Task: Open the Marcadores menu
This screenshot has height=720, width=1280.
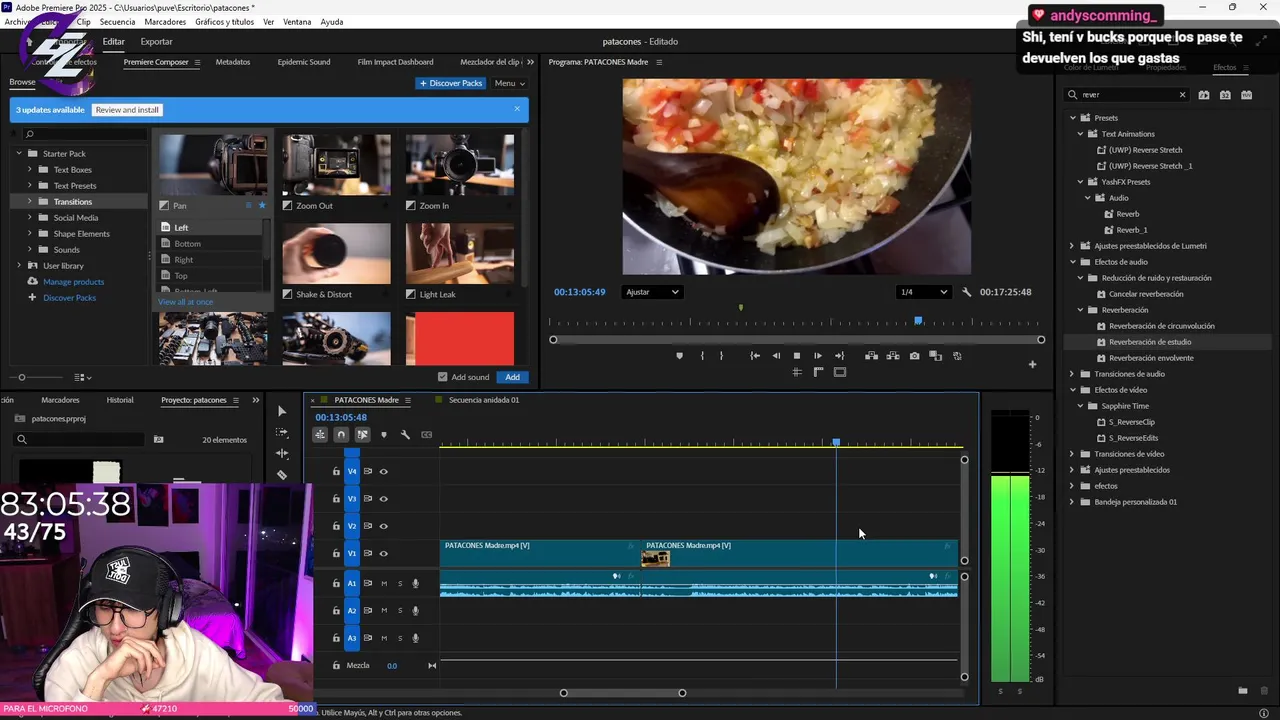Action: click(x=165, y=22)
